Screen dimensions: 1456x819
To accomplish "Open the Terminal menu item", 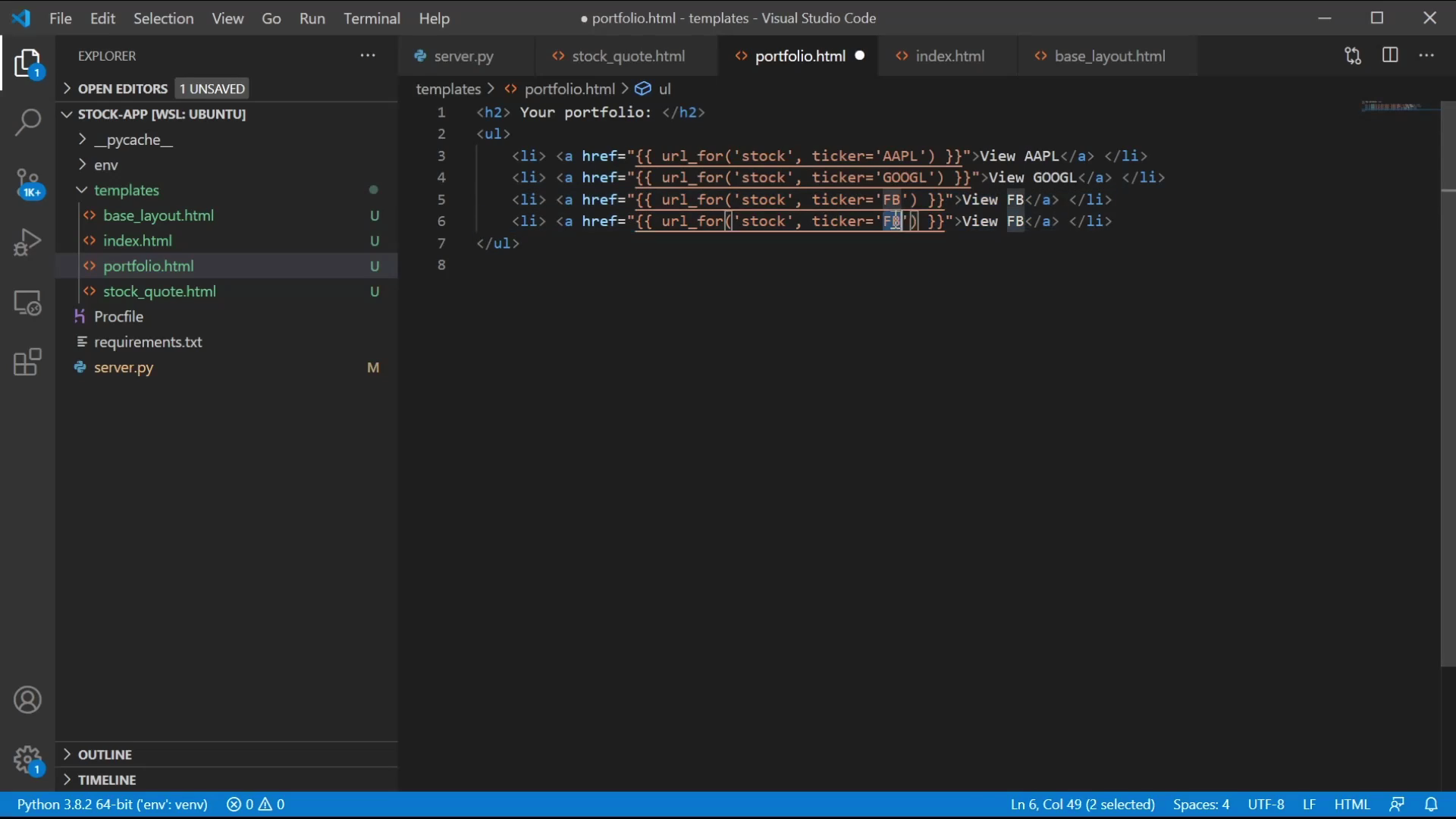I will [371, 18].
